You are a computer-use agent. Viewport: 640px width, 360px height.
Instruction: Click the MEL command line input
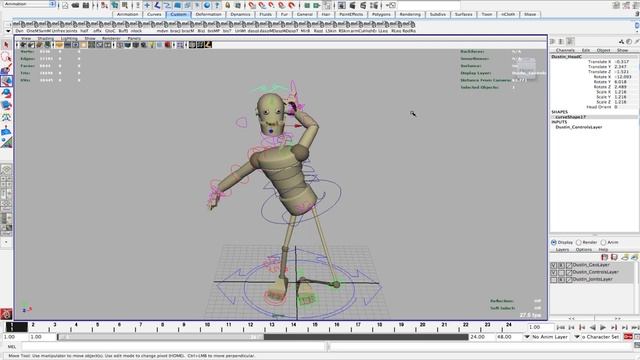tap(174, 347)
